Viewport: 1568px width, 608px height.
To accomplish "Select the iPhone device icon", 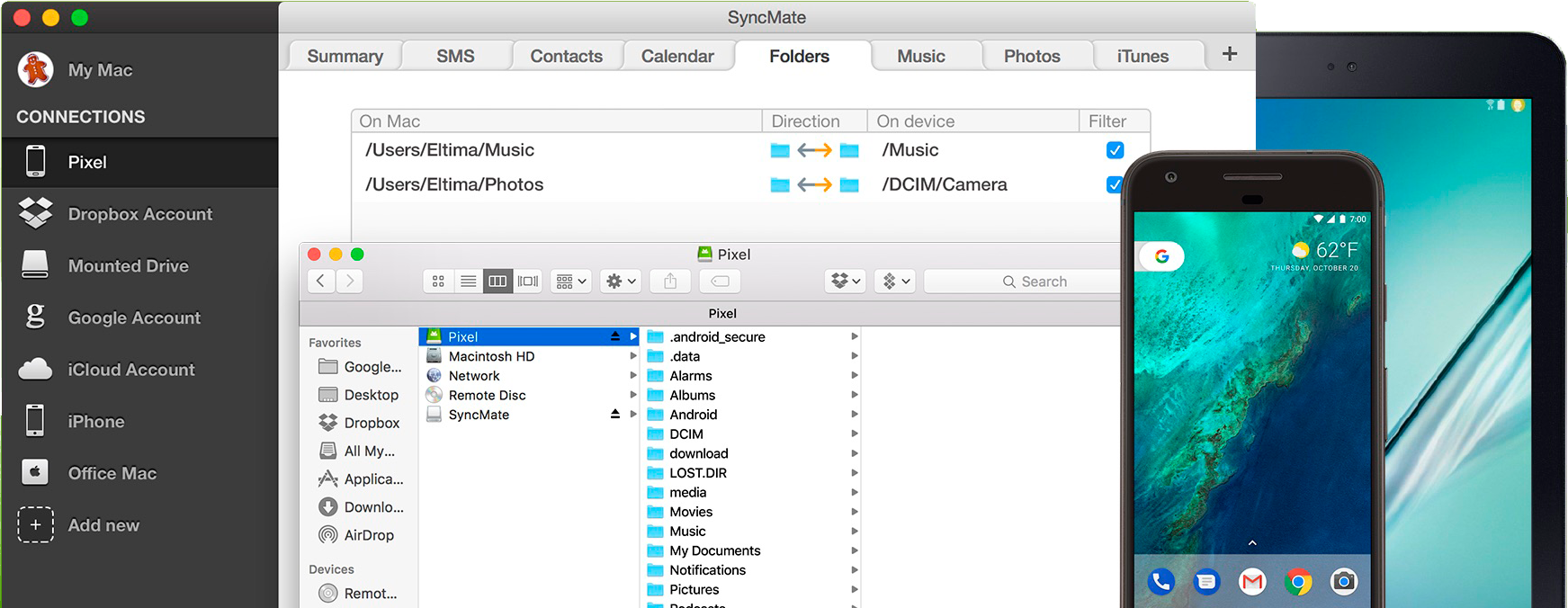I will click(x=35, y=420).
